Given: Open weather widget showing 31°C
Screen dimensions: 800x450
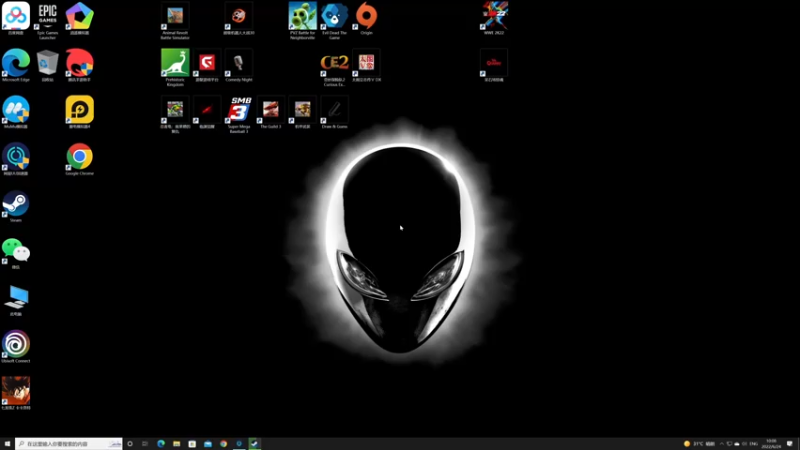Looking at the screenshot, I should coord(699,444).
